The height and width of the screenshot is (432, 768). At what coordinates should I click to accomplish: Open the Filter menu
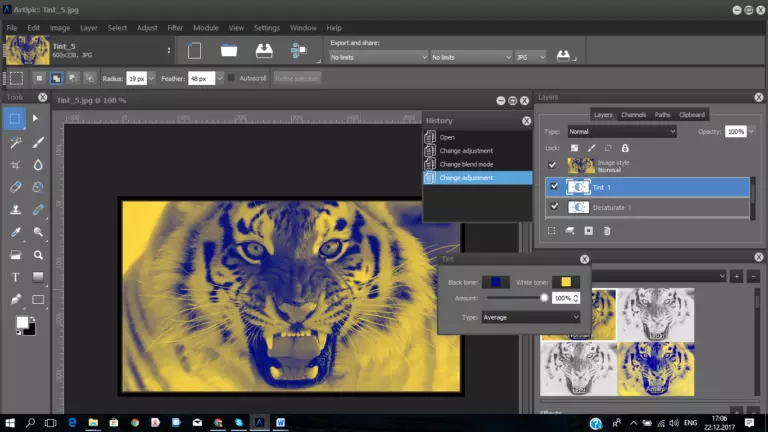[175, 28]
